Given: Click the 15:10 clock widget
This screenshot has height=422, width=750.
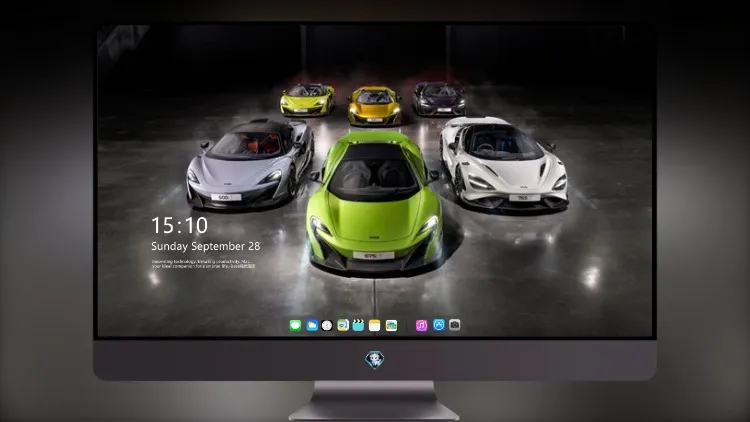Looking at the screenshot, I should 179,225.
